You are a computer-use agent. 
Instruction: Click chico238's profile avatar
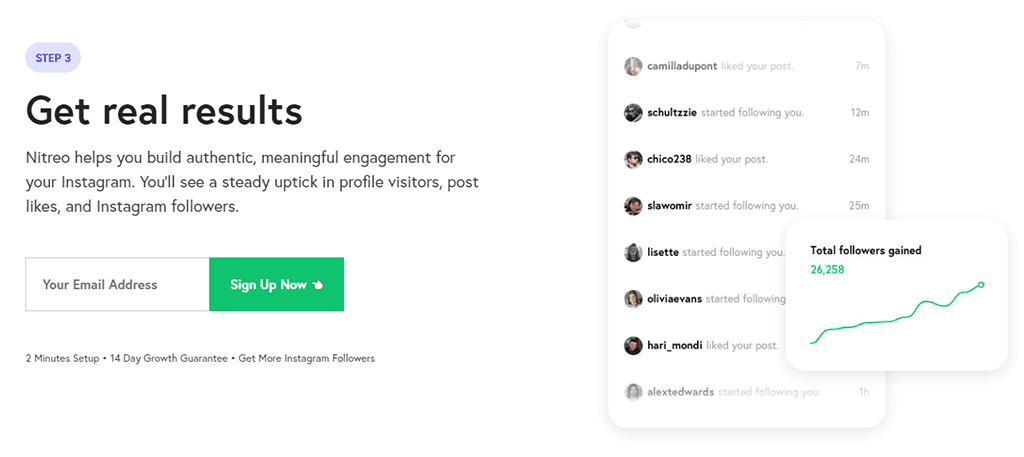pos(633,159)
